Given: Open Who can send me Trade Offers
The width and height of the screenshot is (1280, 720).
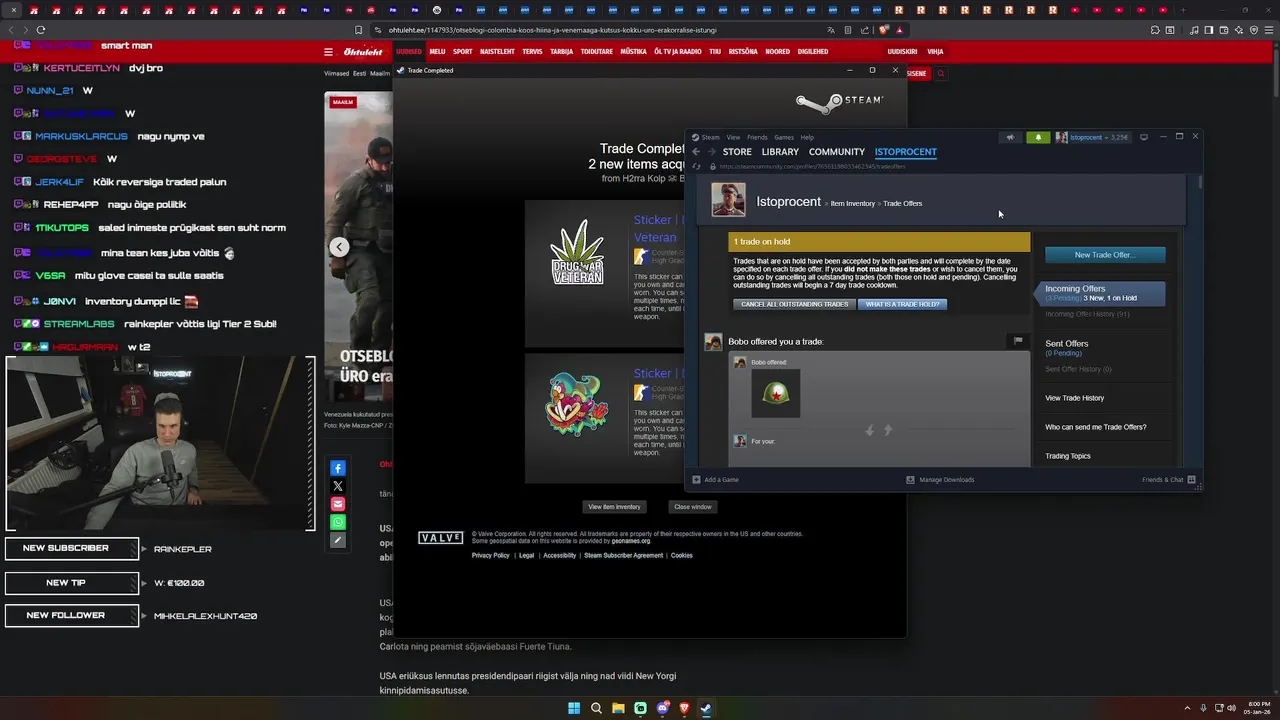Looking at the screenshot, I should click(x=1095, y=427).
